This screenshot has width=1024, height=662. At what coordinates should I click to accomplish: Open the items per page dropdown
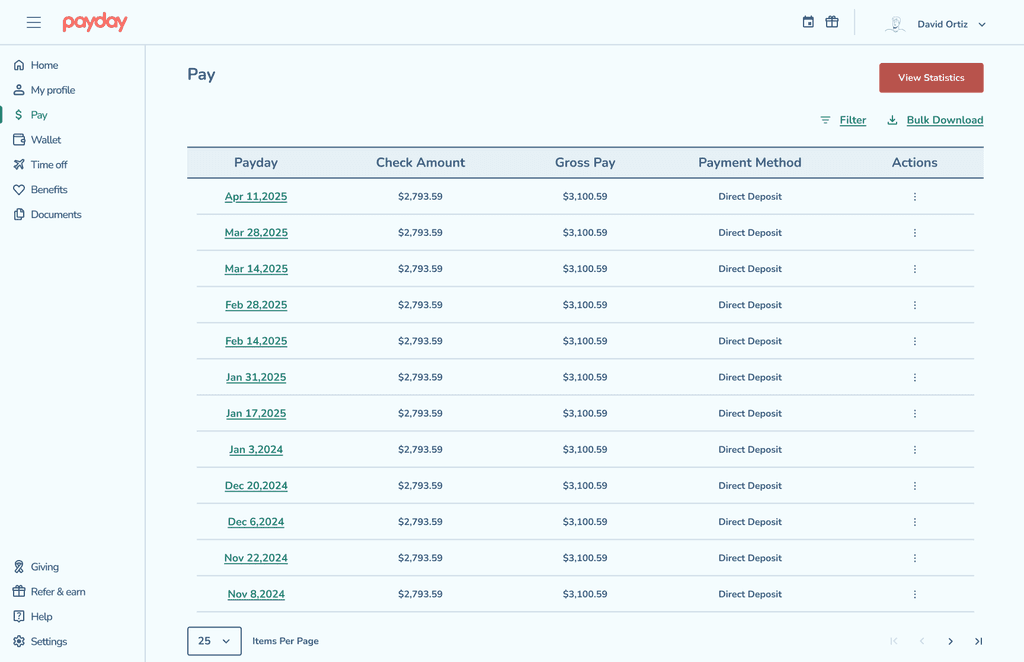click(214, 641)
